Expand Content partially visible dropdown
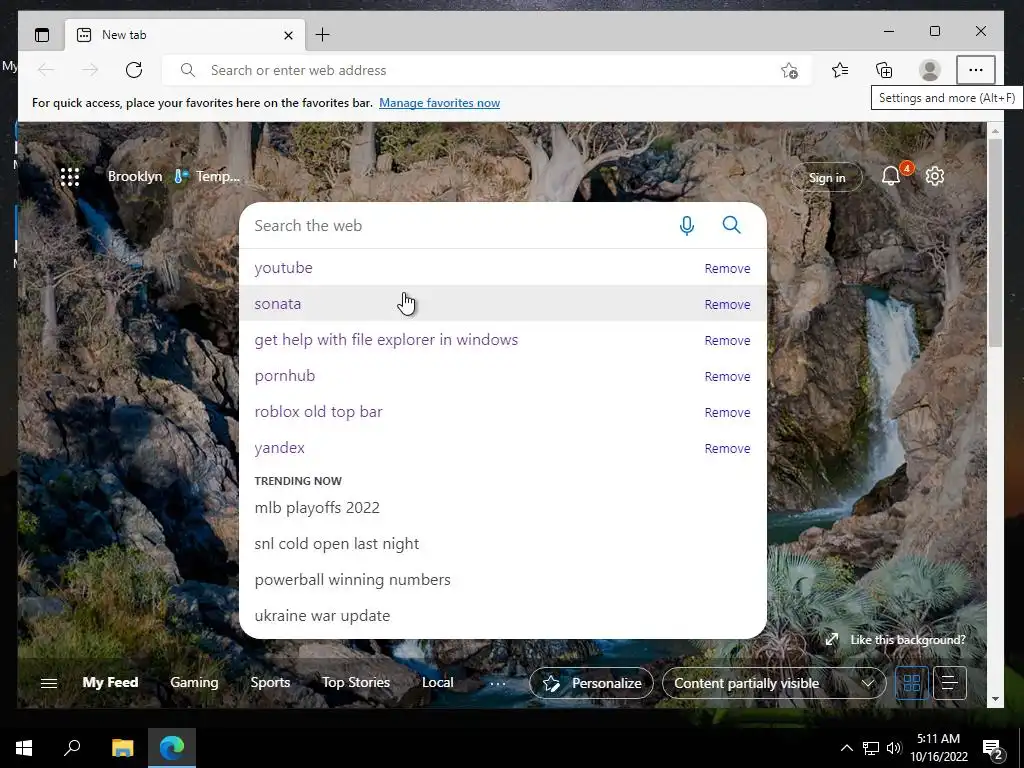This screenshot has height=768, width=1024. click(774, 683)
